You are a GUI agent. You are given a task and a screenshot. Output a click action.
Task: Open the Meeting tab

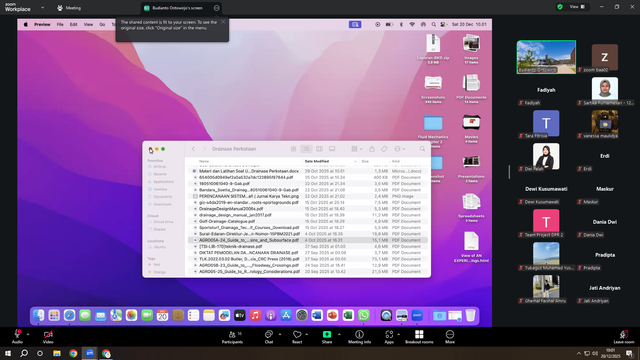coord(69,8)
